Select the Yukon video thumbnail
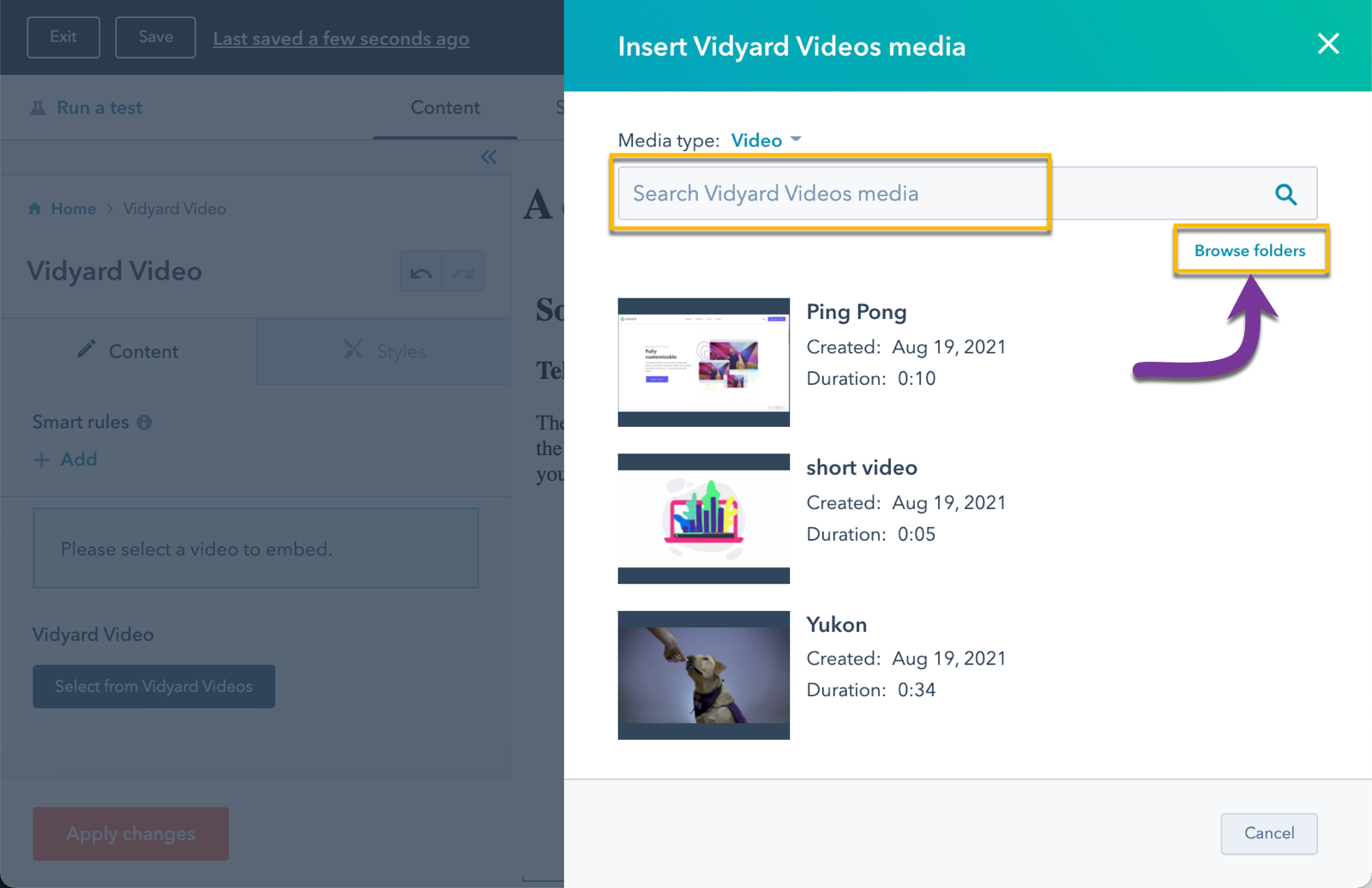 click(x=703, y=675)
